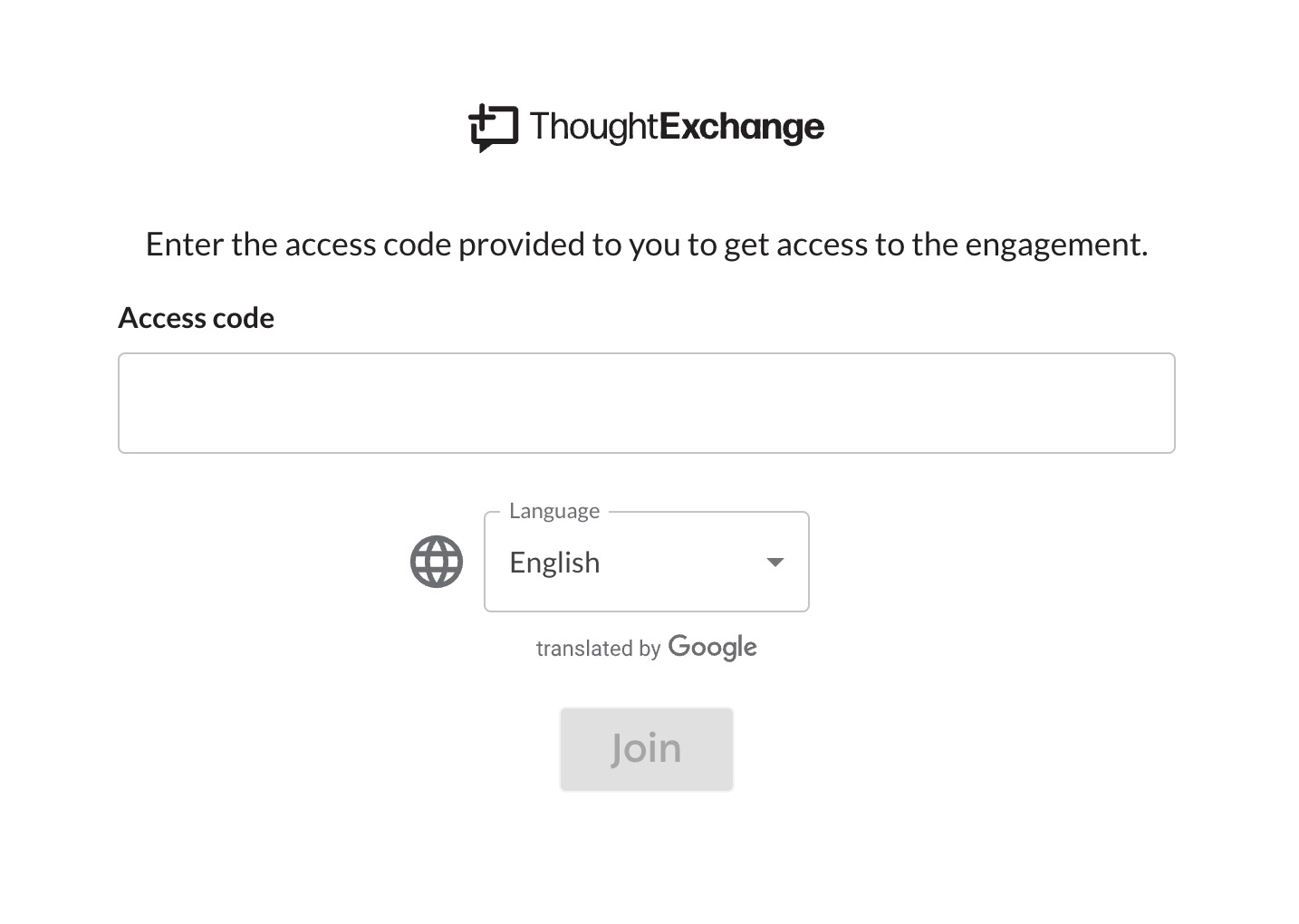The height and width of the screenshot is (924, 1299).
Task: Click the empty space right of the English text
Action: tap(679, 563)
